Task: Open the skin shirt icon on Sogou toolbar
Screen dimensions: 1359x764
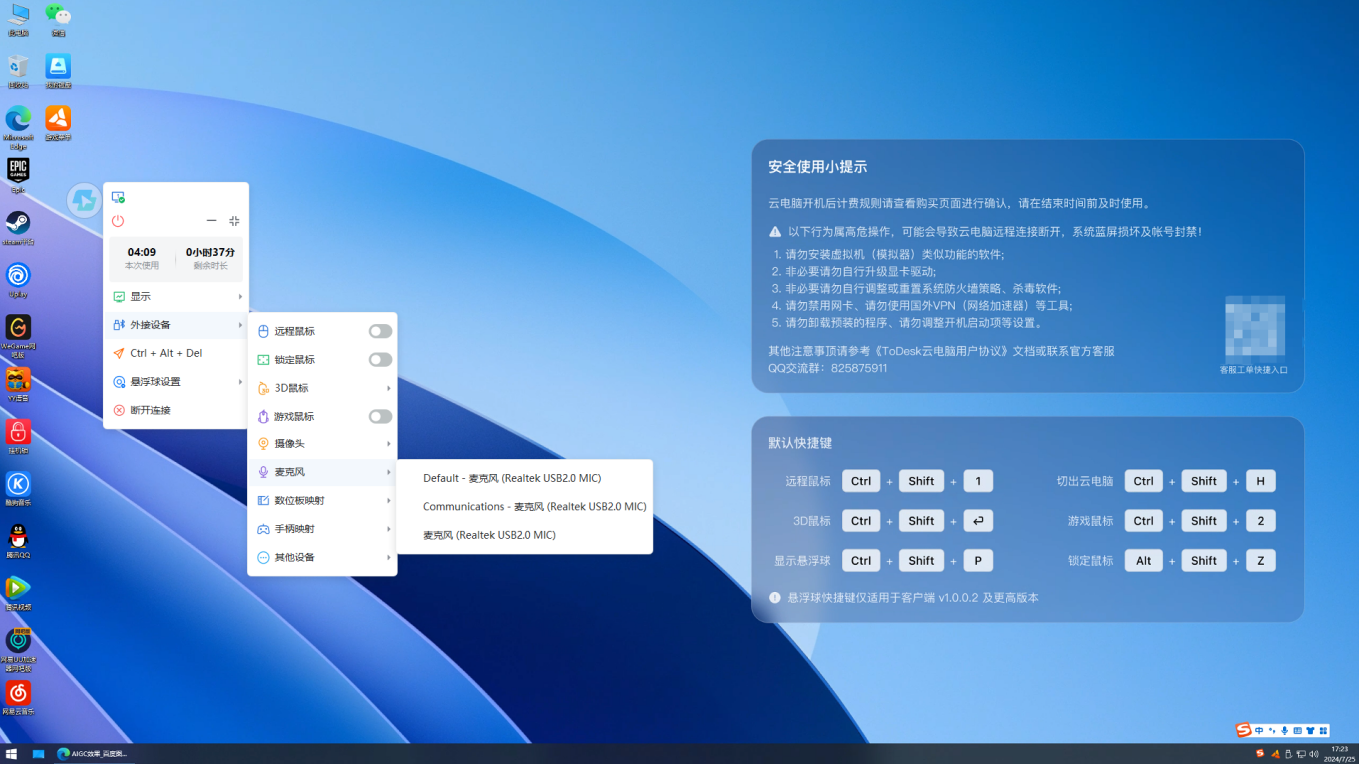Action: click(x=1310, y=731)
